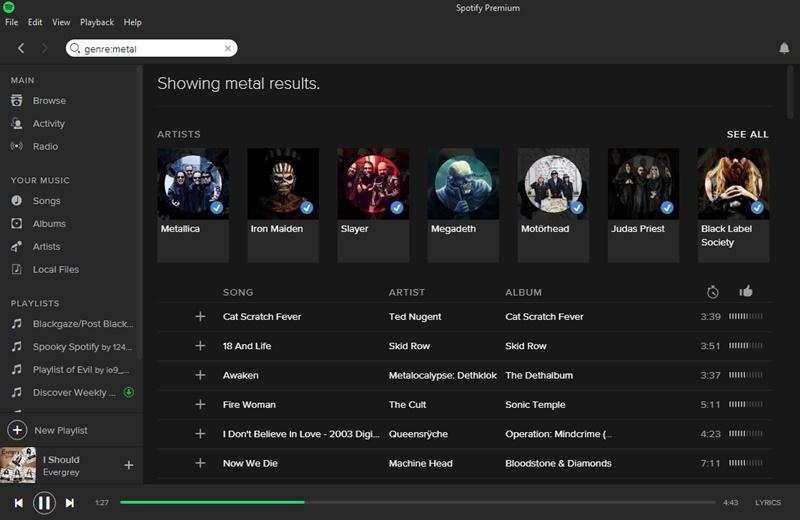The image size is (800, 520).
Task: Open artist Ted Nugent link
Action: click(415, 316)
